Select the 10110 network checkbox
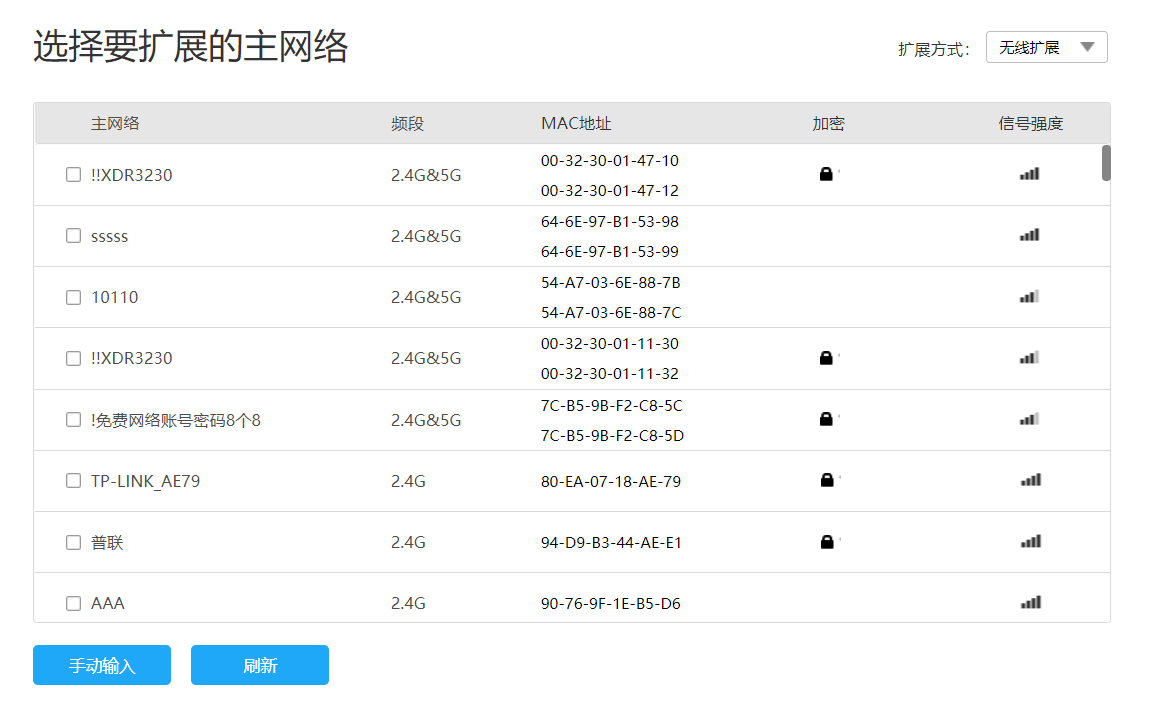The width and height of the screenshot is (1155, 713). (73, 297)
